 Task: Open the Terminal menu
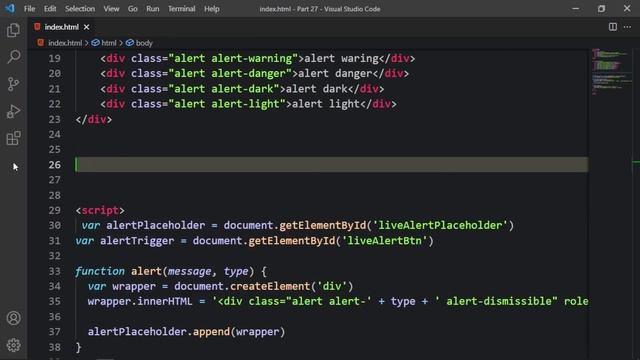coord(182,9)
